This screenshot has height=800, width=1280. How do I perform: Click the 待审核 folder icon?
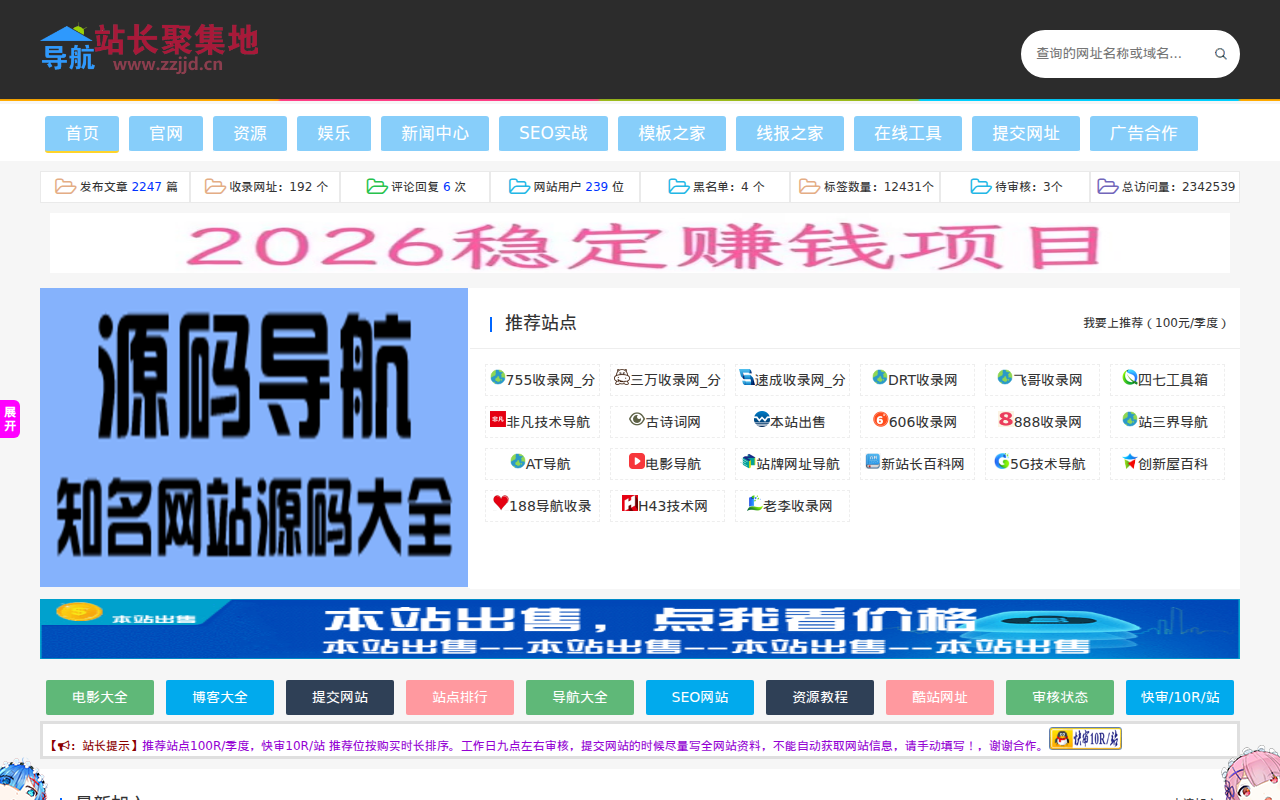pyautogui.click(x=981, y=186)
